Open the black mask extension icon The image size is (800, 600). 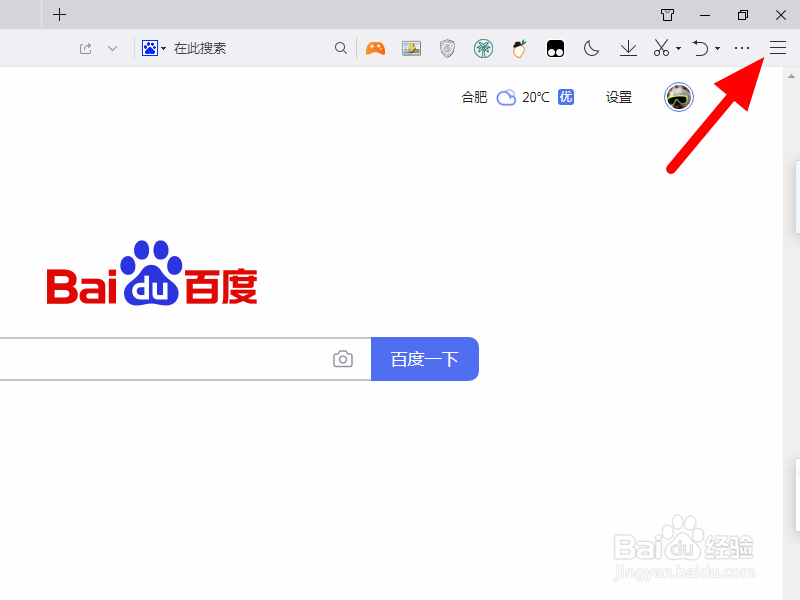click(555, 48)
